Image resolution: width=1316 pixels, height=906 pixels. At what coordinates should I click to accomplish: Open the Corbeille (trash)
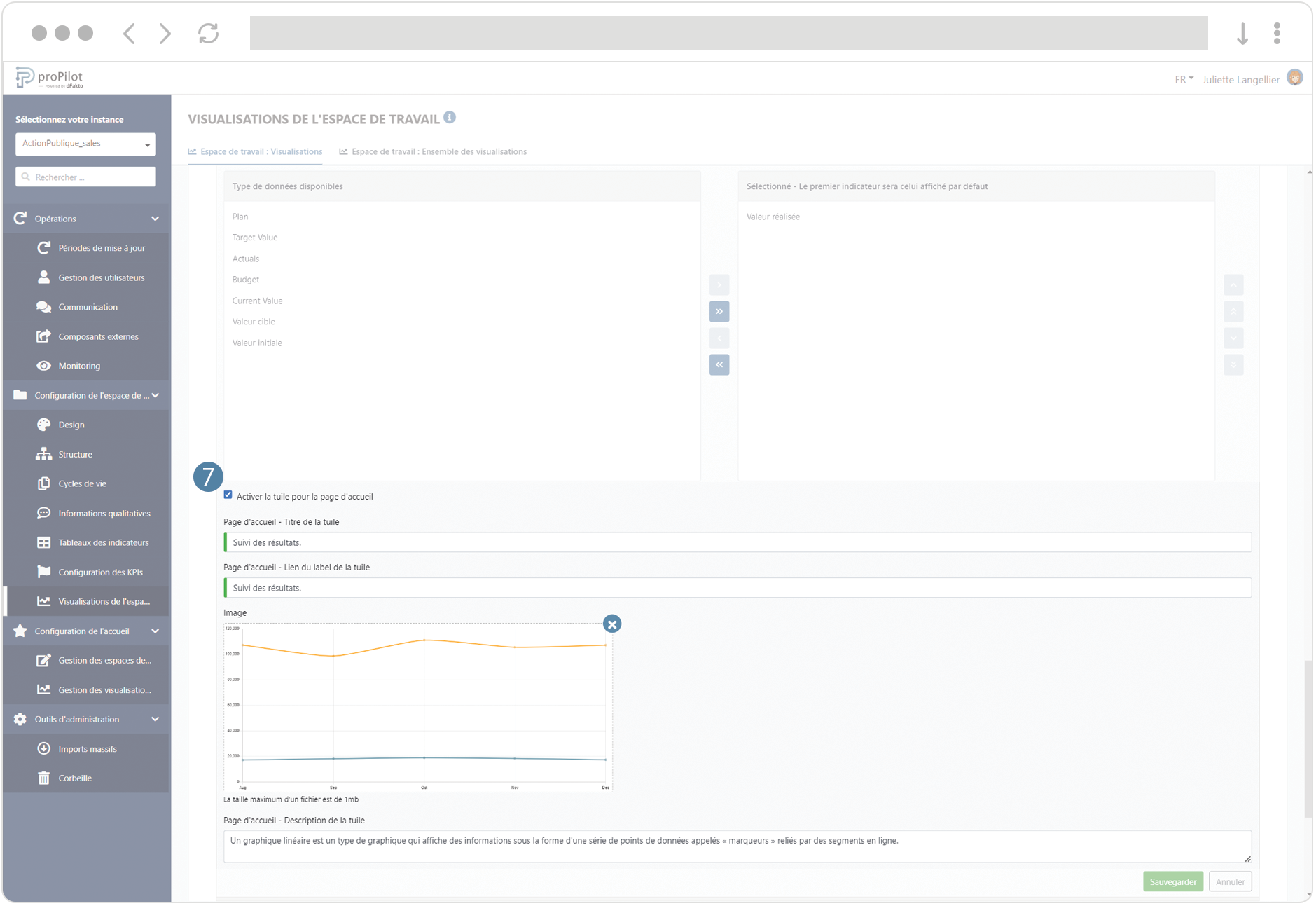(x=75, y=778)
